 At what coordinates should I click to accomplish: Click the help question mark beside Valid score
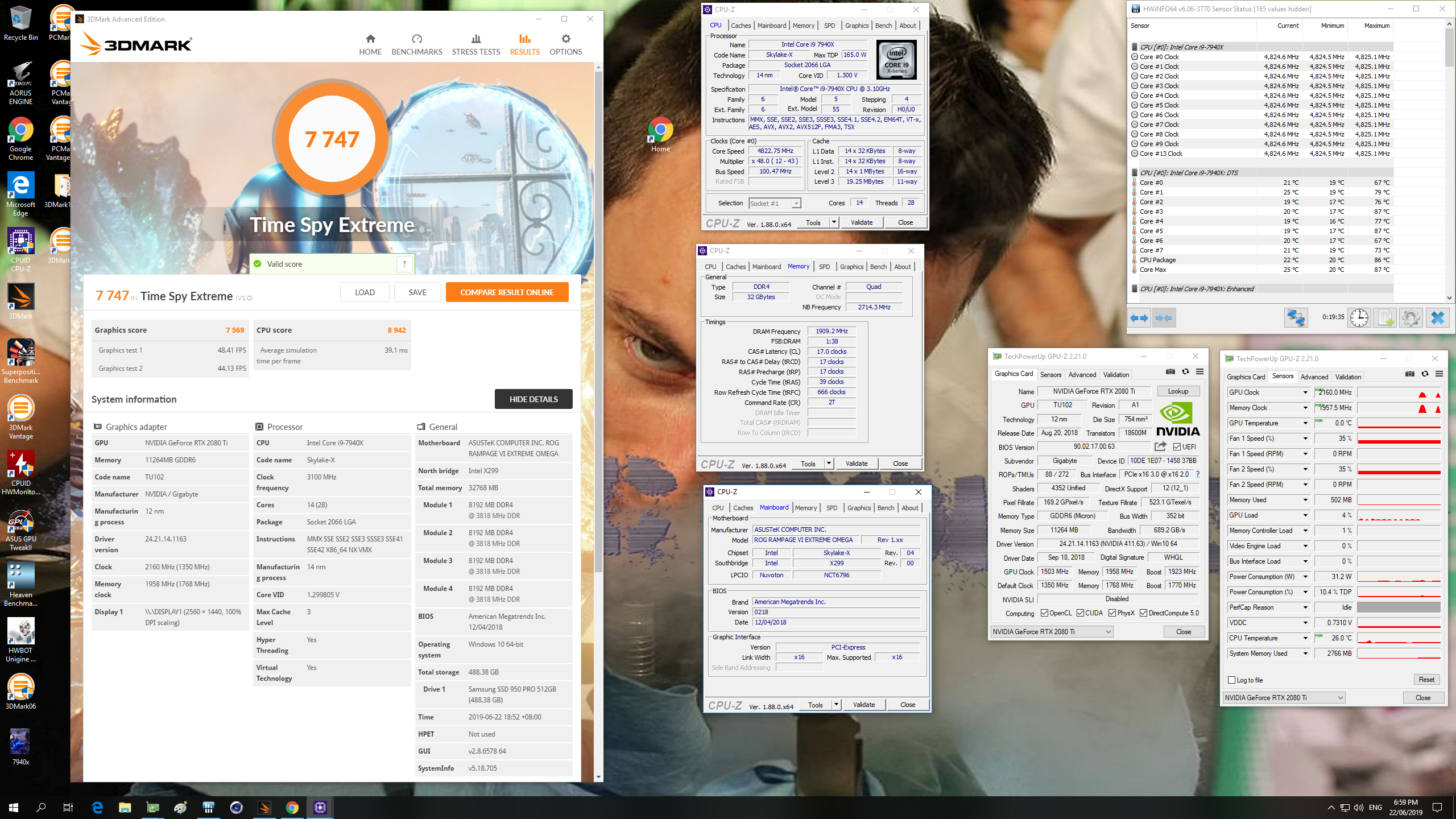tap(404, 264)
